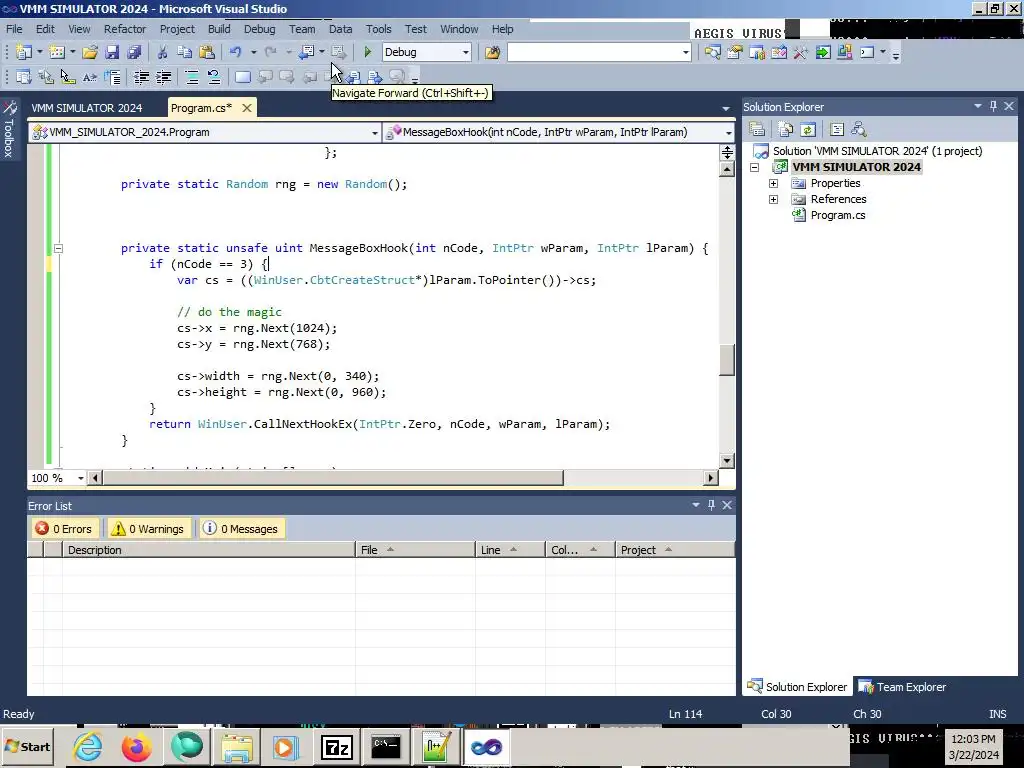Display Quick Info icon
The height and width of the screenshot is (768, 1024).
tap(68, 77)
